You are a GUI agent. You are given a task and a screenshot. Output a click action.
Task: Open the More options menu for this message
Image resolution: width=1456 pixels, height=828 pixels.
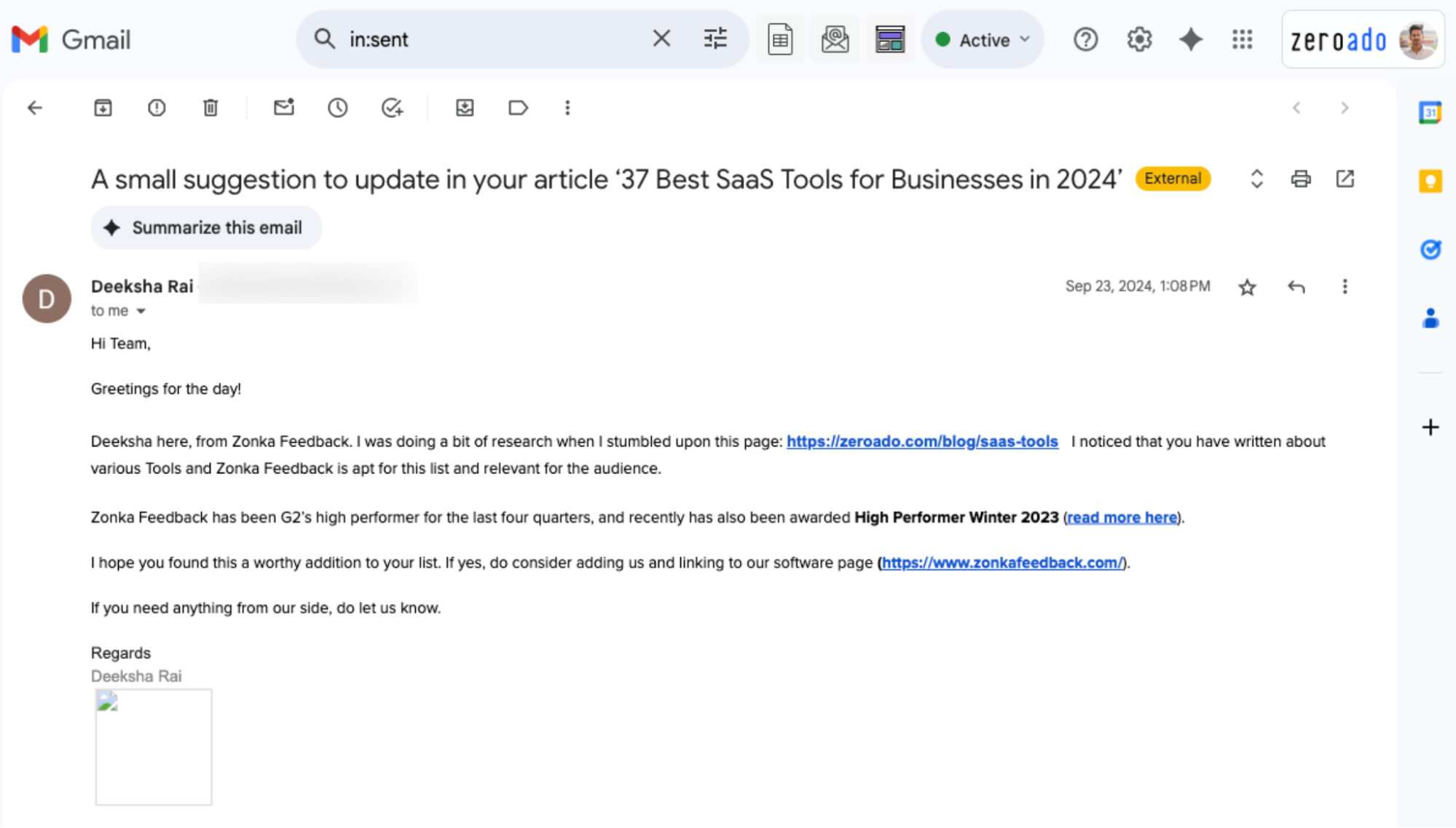pyautogui.click(x=1344, y=286)
